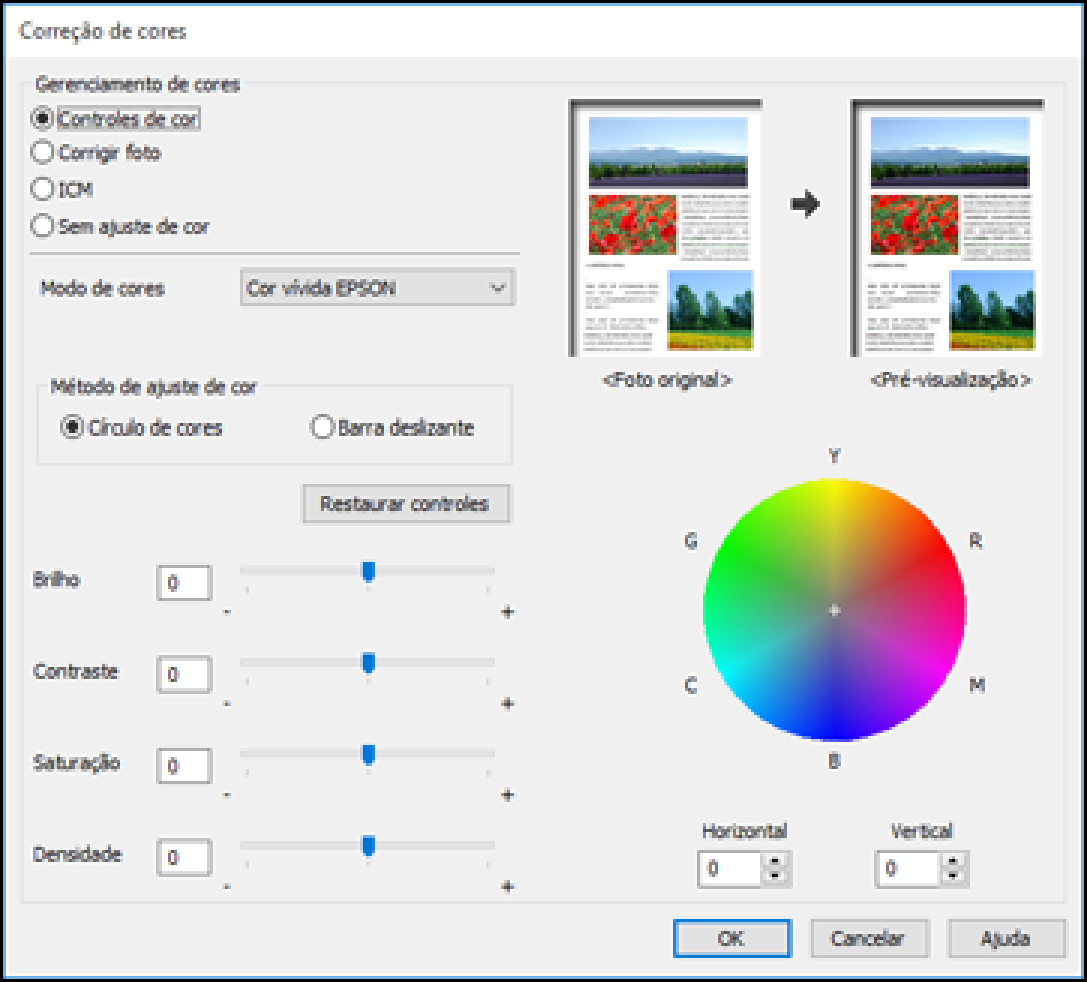Image resolution: width=1087 pixels, height=982 pixels.
Task: Click the plus sign of the Brilho slider
Action: pos(508,611)
